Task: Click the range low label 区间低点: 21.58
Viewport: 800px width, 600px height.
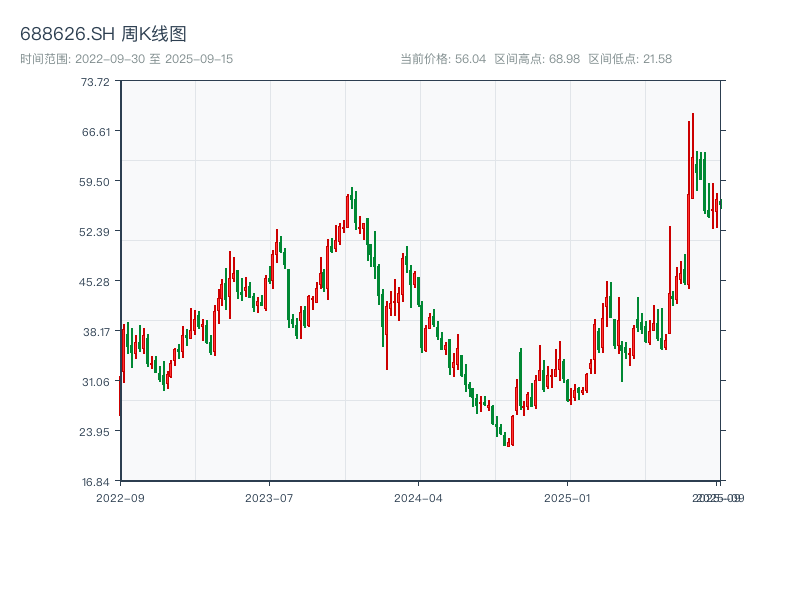Action: tap(630, 59)
